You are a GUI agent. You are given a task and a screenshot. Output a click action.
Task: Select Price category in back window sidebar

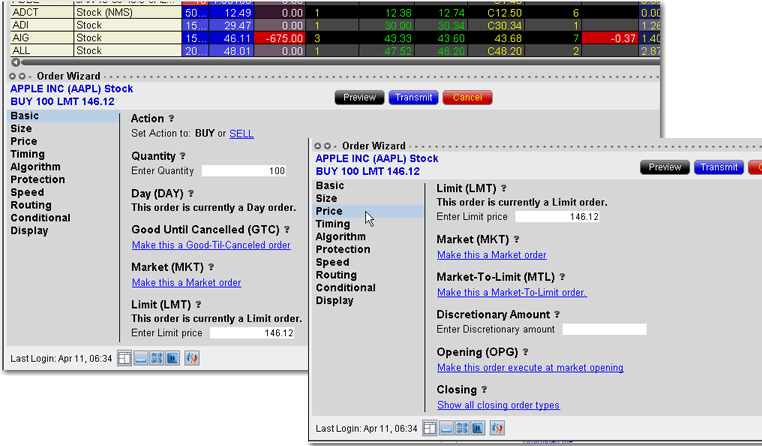click(24, 141)
